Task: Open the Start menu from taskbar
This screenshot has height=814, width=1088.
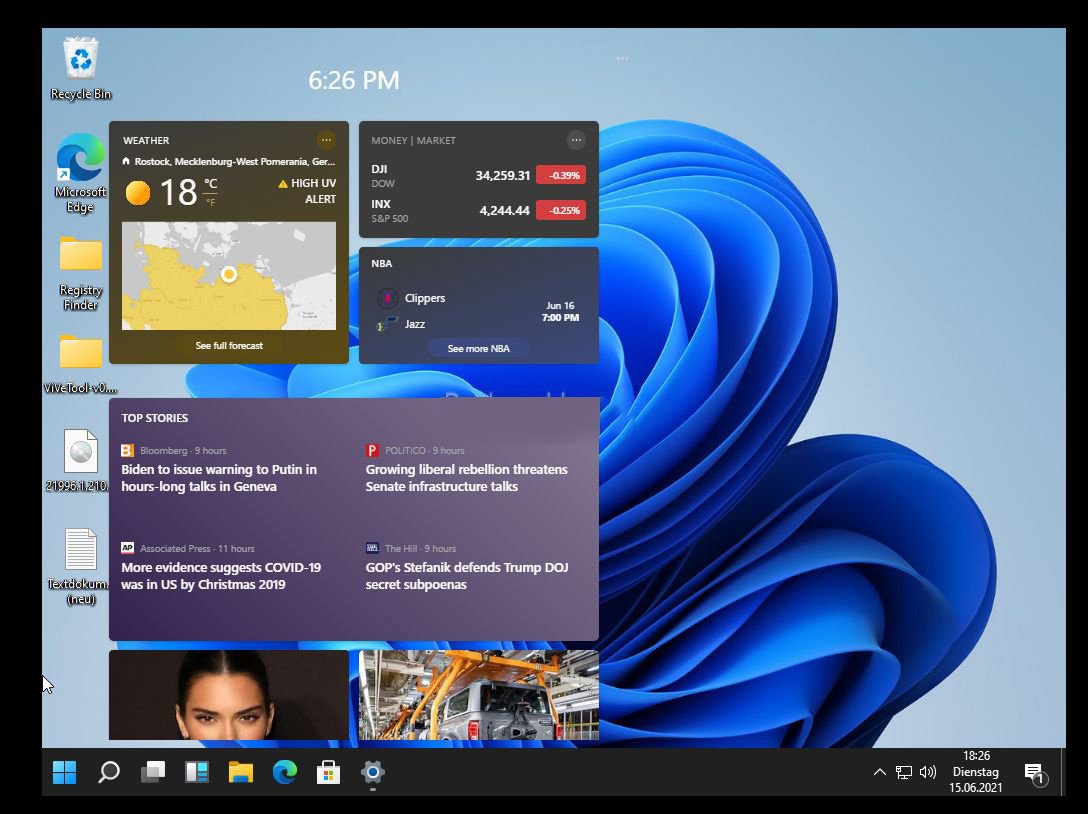Action: click(x=65, y=772)
